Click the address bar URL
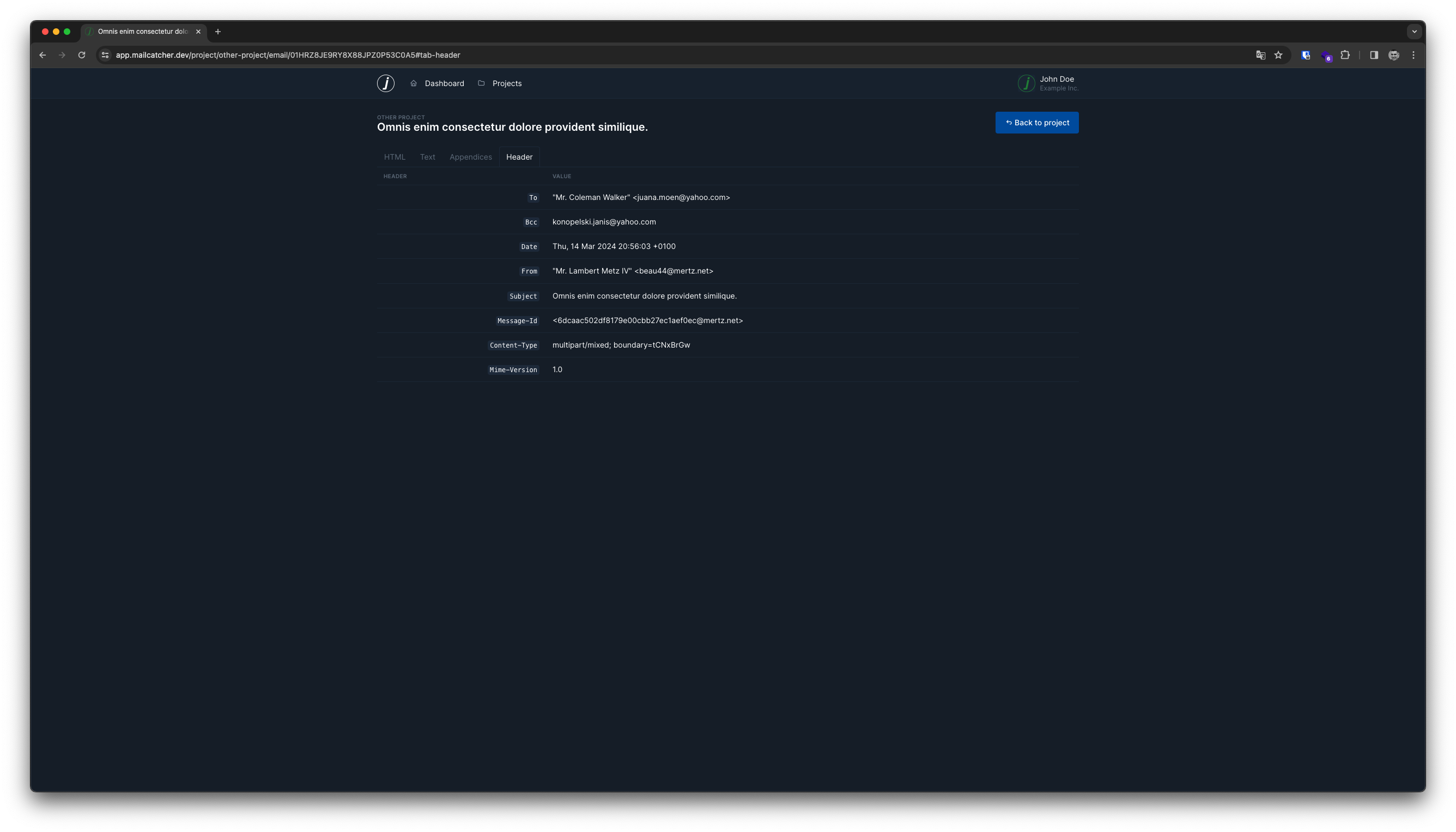Image resolution: width=1456 pixels, height=832 pixels. [x=288, y=55]
